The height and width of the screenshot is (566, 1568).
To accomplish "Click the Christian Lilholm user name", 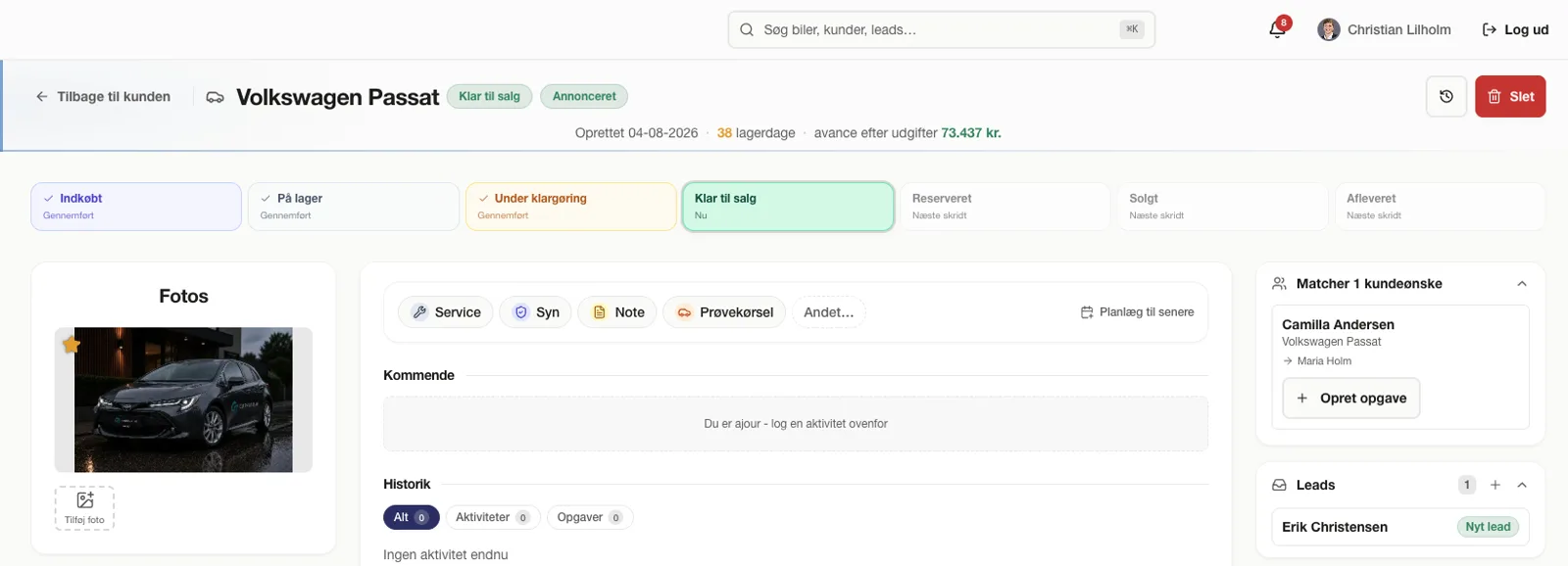I will [x=1399, y=29].
